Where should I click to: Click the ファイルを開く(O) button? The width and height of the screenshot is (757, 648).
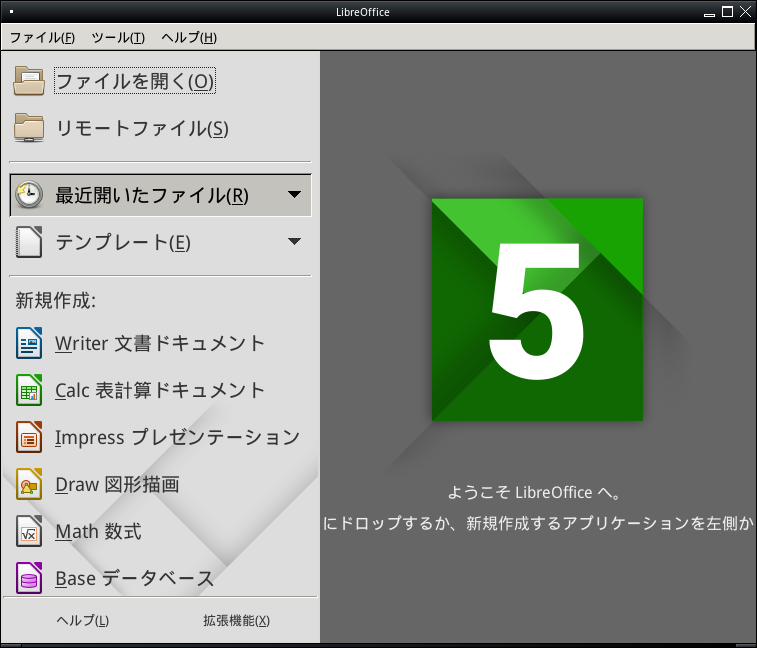(135, 81)
